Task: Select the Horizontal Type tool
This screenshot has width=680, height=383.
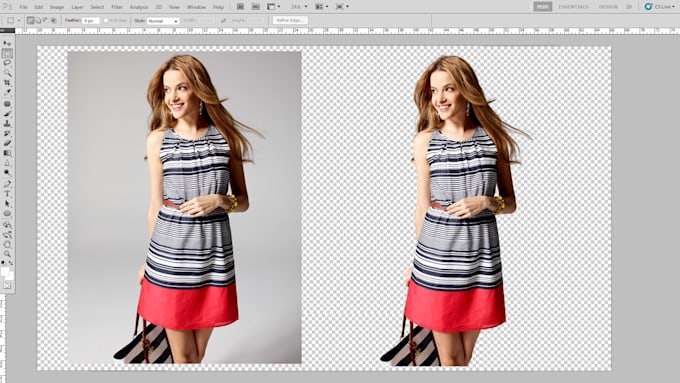Action: 7,194
